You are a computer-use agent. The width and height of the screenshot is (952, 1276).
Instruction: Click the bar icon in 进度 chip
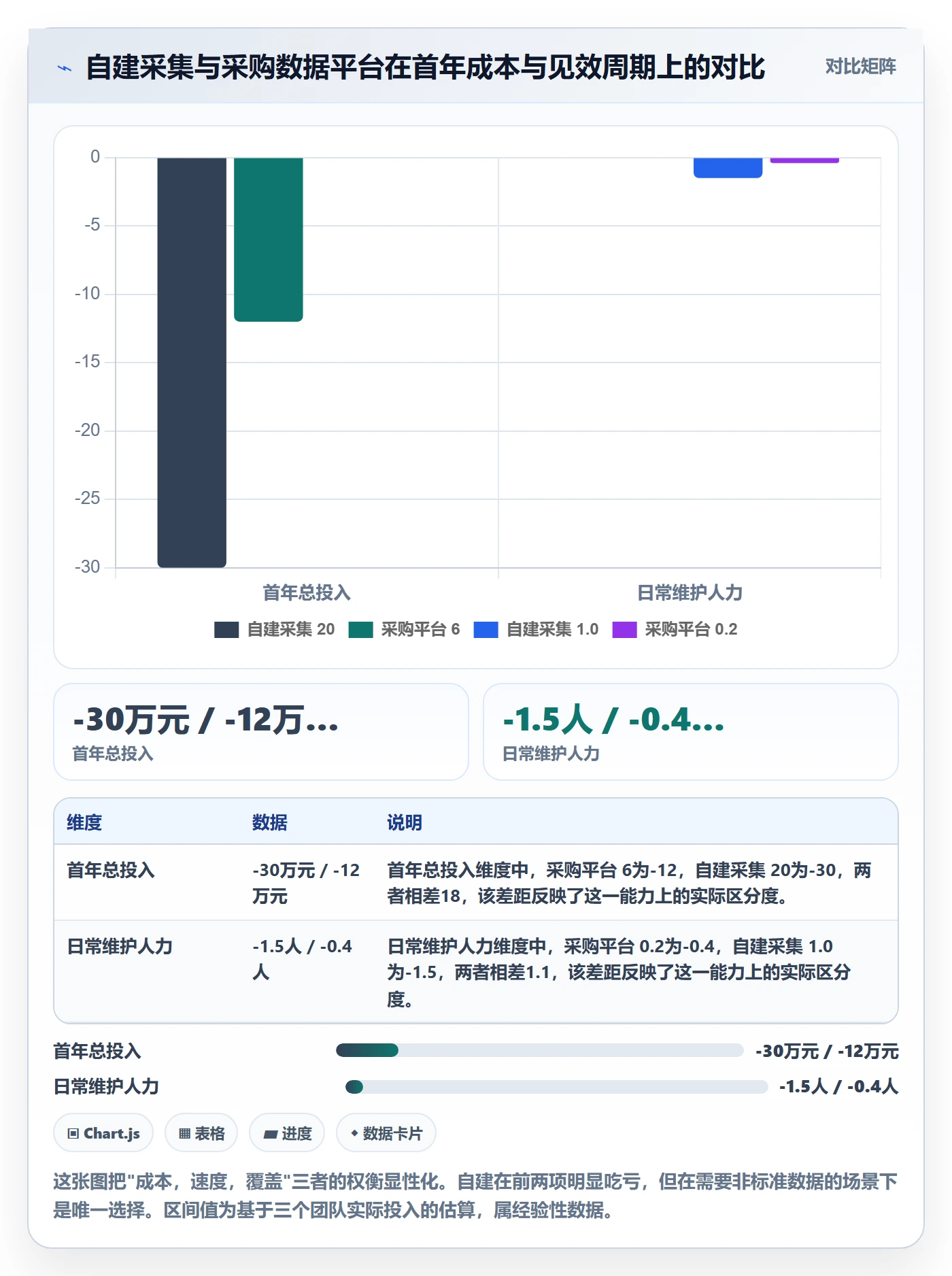pyautogui.click(x=271, y=1134)
